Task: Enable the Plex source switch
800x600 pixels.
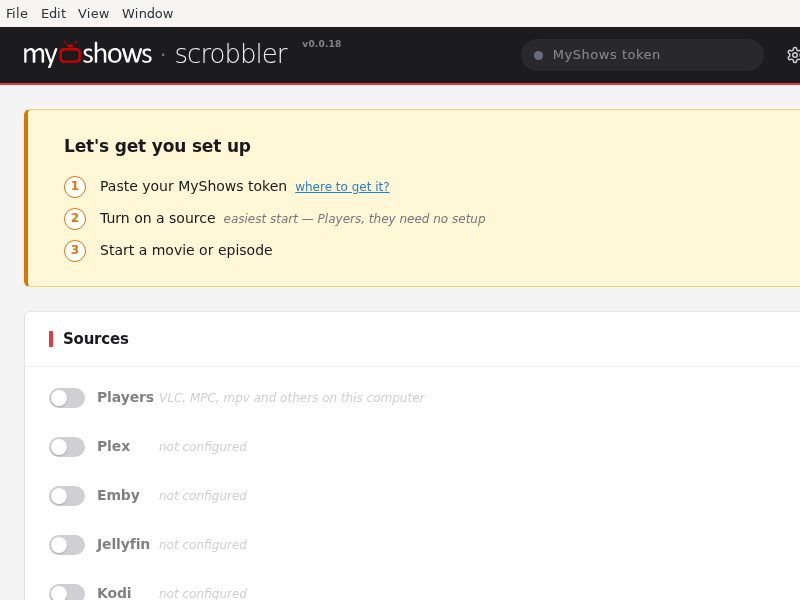Action: pyautogui.click(x=67, y=447)
